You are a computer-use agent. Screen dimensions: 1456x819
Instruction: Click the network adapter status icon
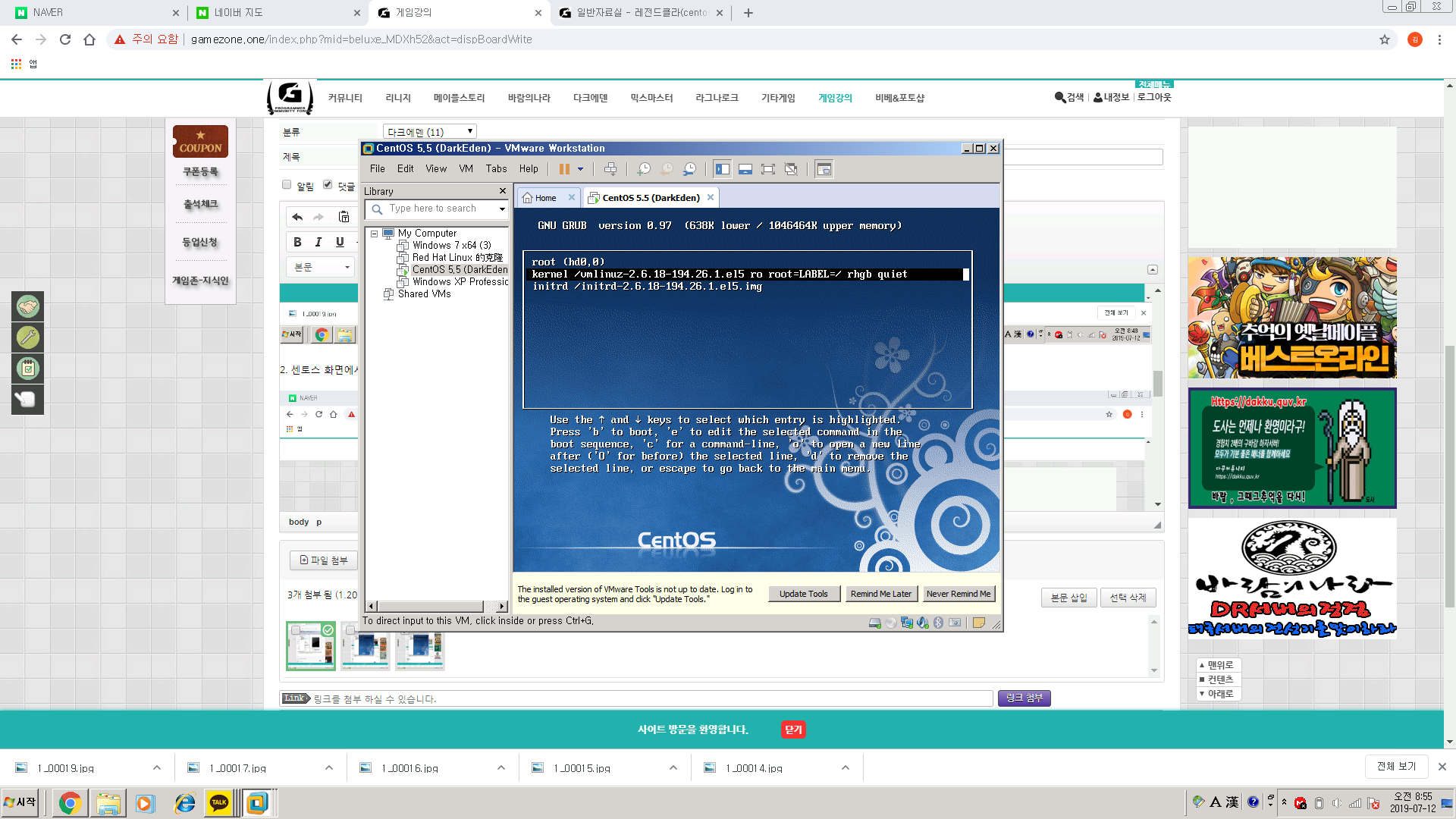[x=906, y=623]
